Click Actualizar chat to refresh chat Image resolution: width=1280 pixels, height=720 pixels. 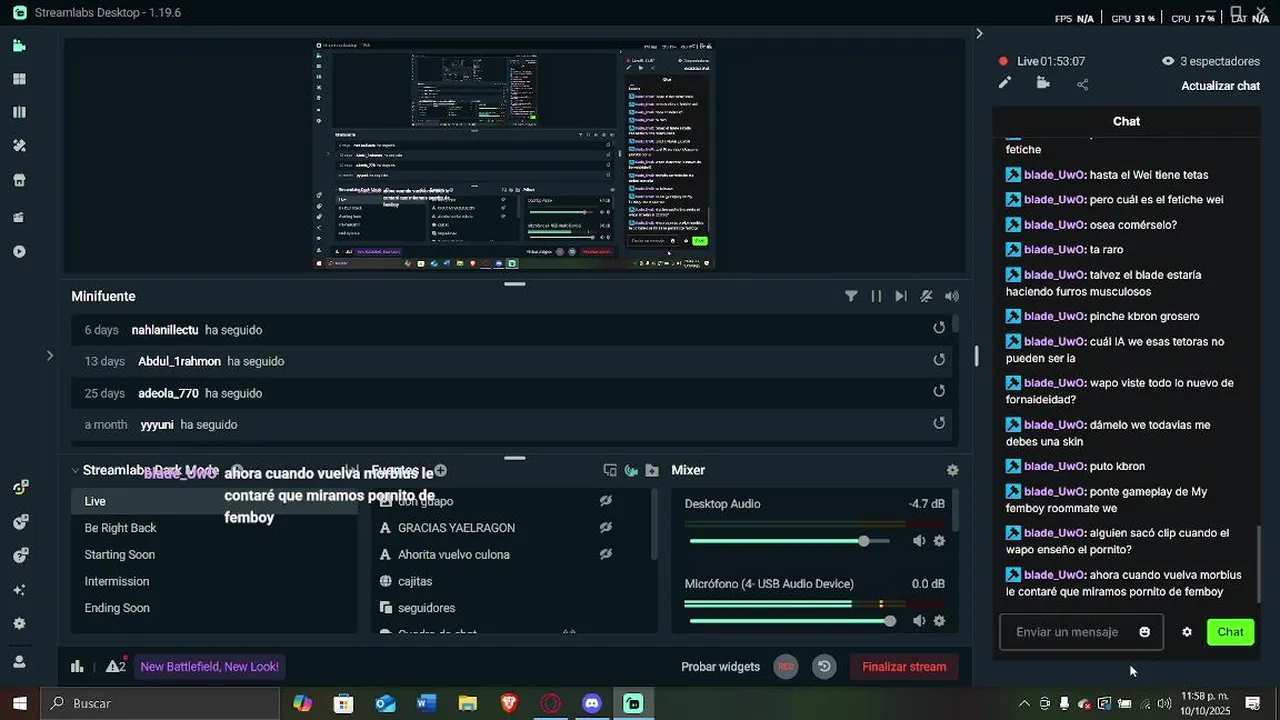(x=1220, y=86)
